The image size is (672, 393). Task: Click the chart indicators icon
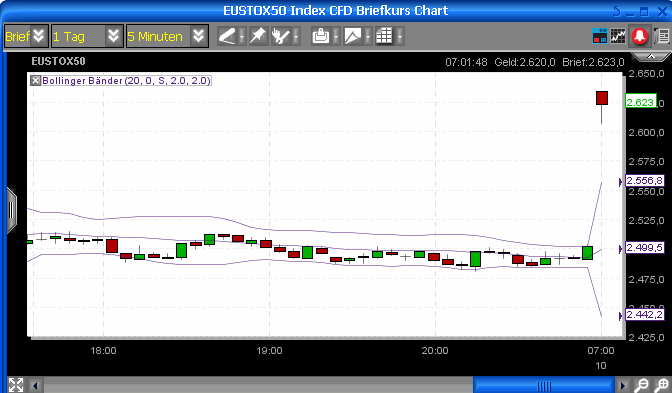618,36
